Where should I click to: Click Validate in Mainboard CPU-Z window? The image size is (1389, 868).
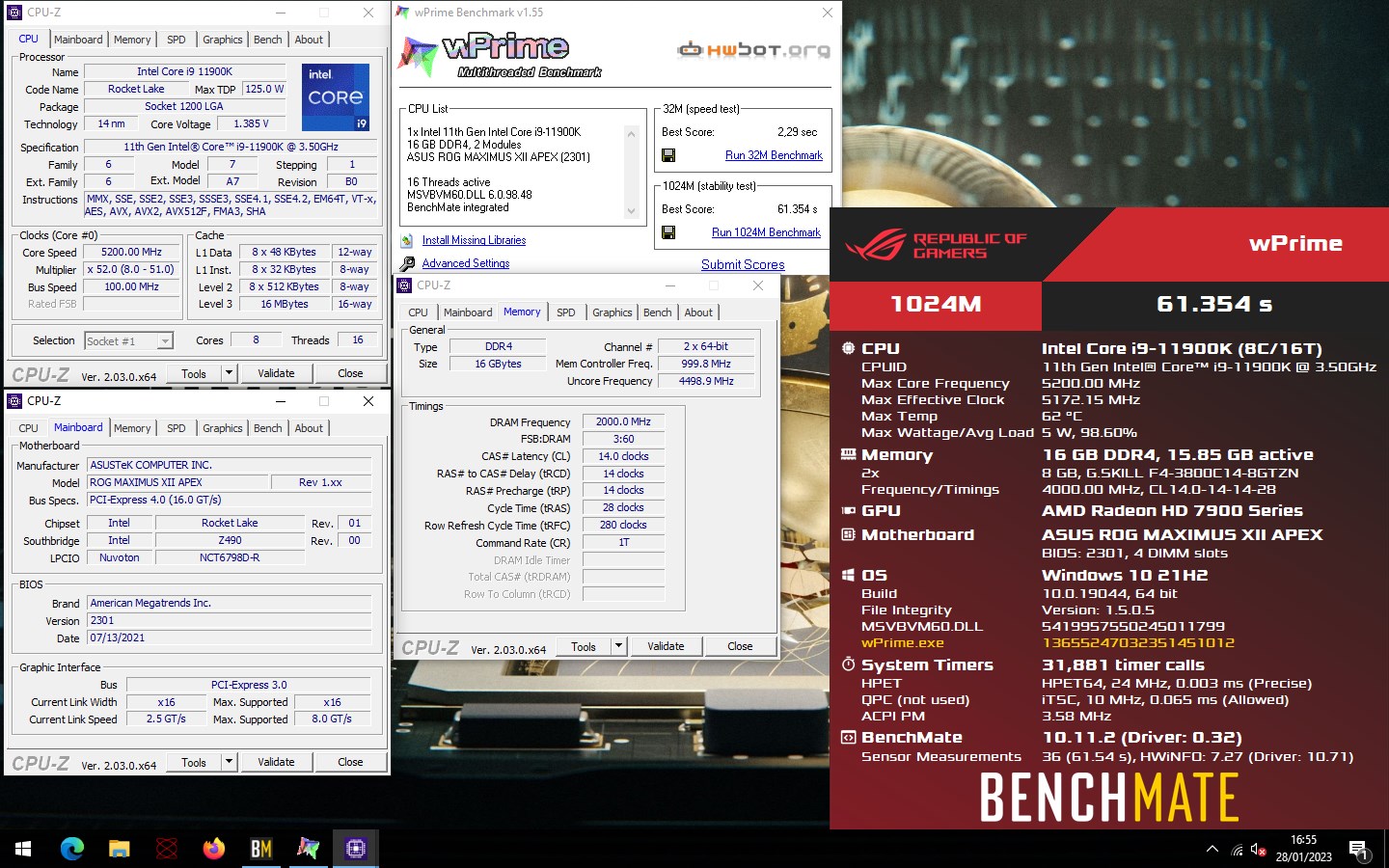click(276, 762)
